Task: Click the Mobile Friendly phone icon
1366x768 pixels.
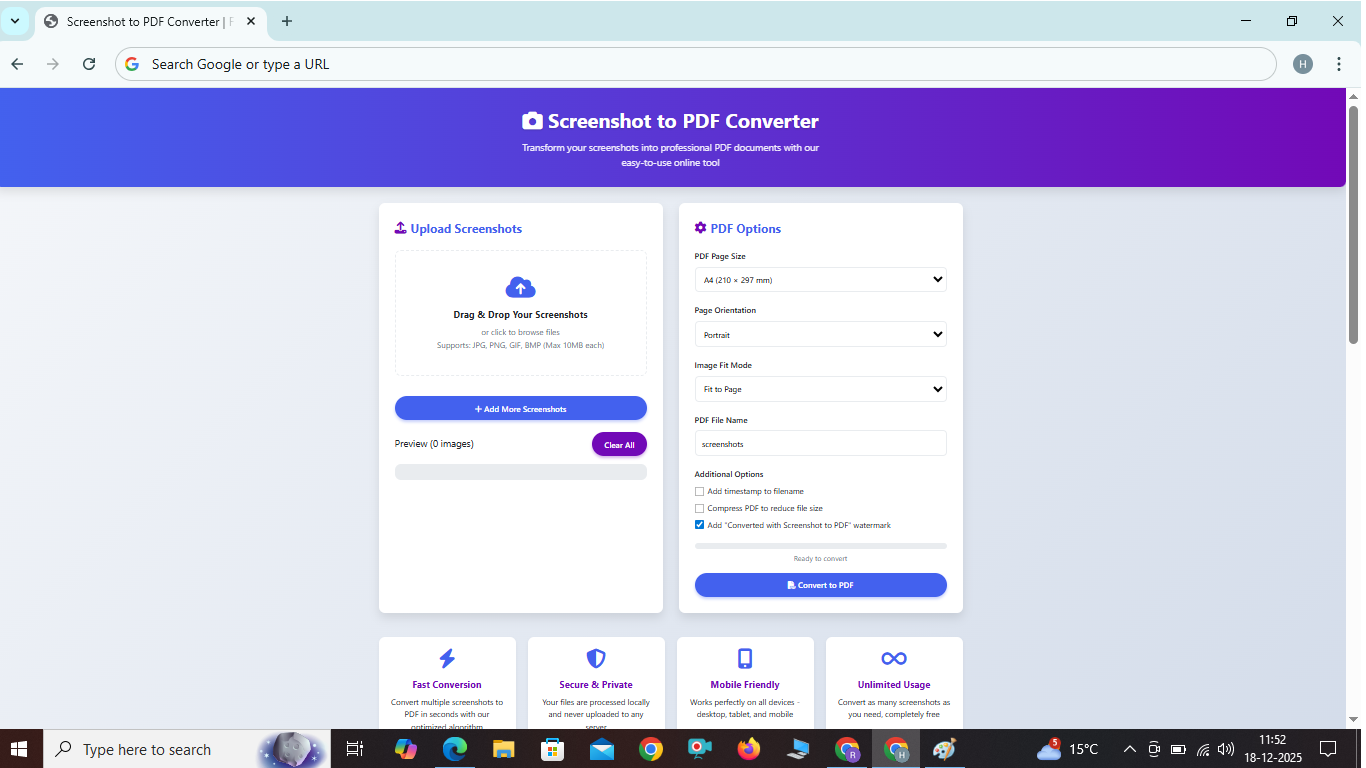Action: (x=745, y=658)
